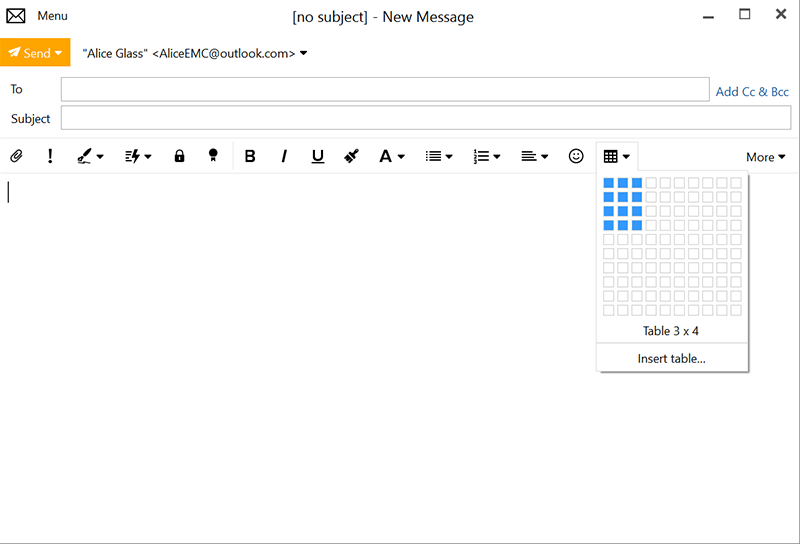Click the first cell of table grid
Viewport: 800px width, 544px height.
coord(609,183)
